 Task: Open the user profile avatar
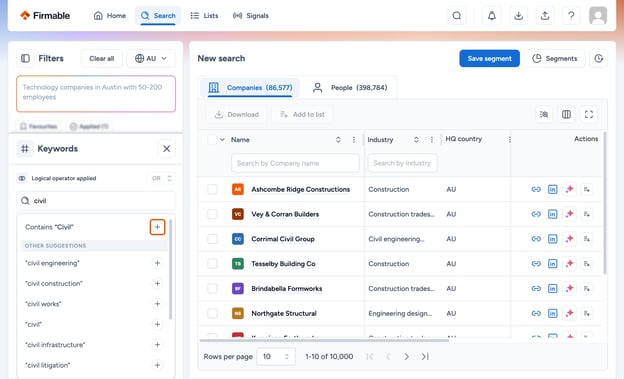pyautogui.click(x=598, y=16)
